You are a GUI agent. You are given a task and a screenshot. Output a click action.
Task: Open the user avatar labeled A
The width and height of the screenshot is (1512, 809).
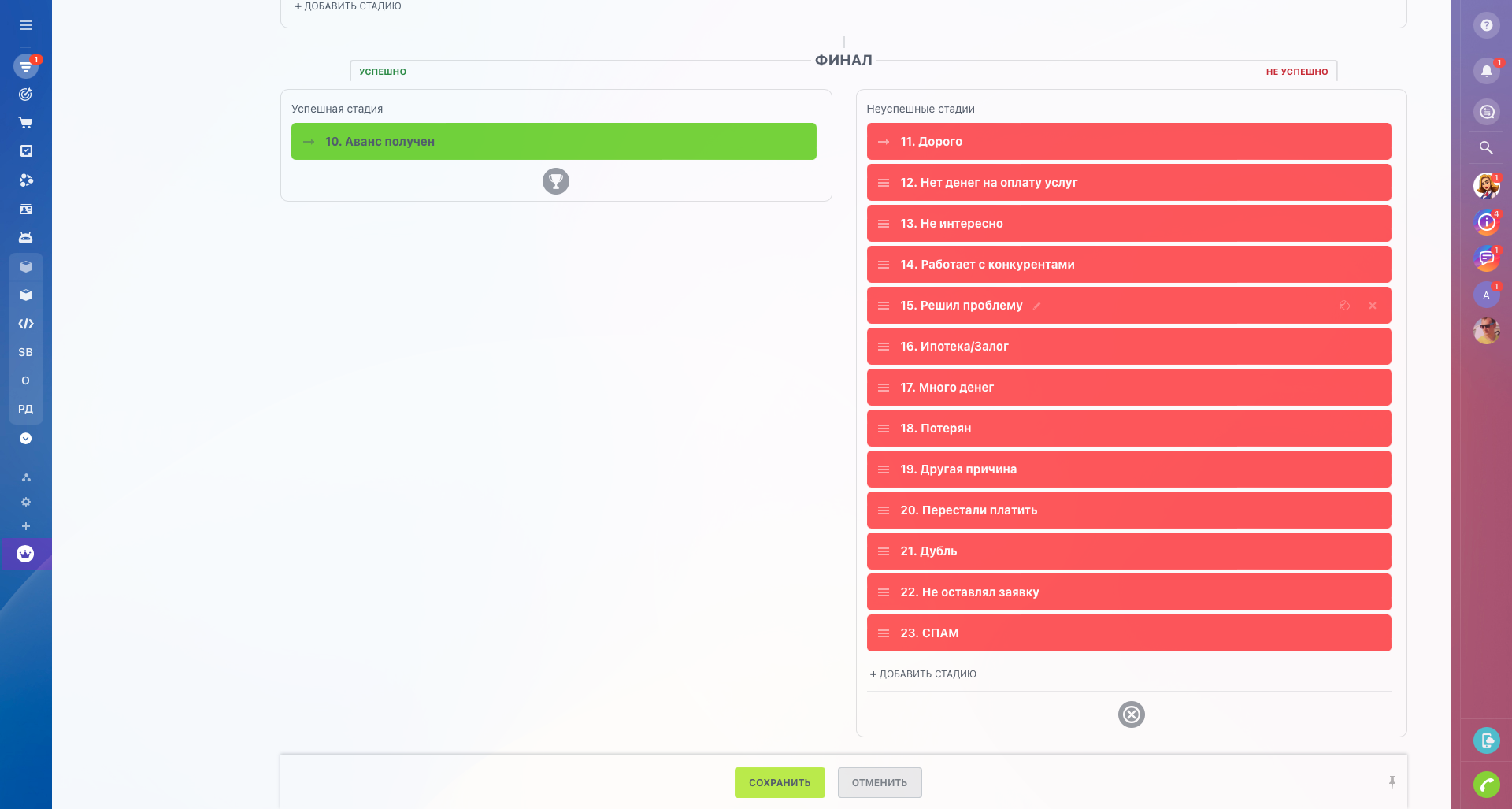click(x=1487, y=295)
